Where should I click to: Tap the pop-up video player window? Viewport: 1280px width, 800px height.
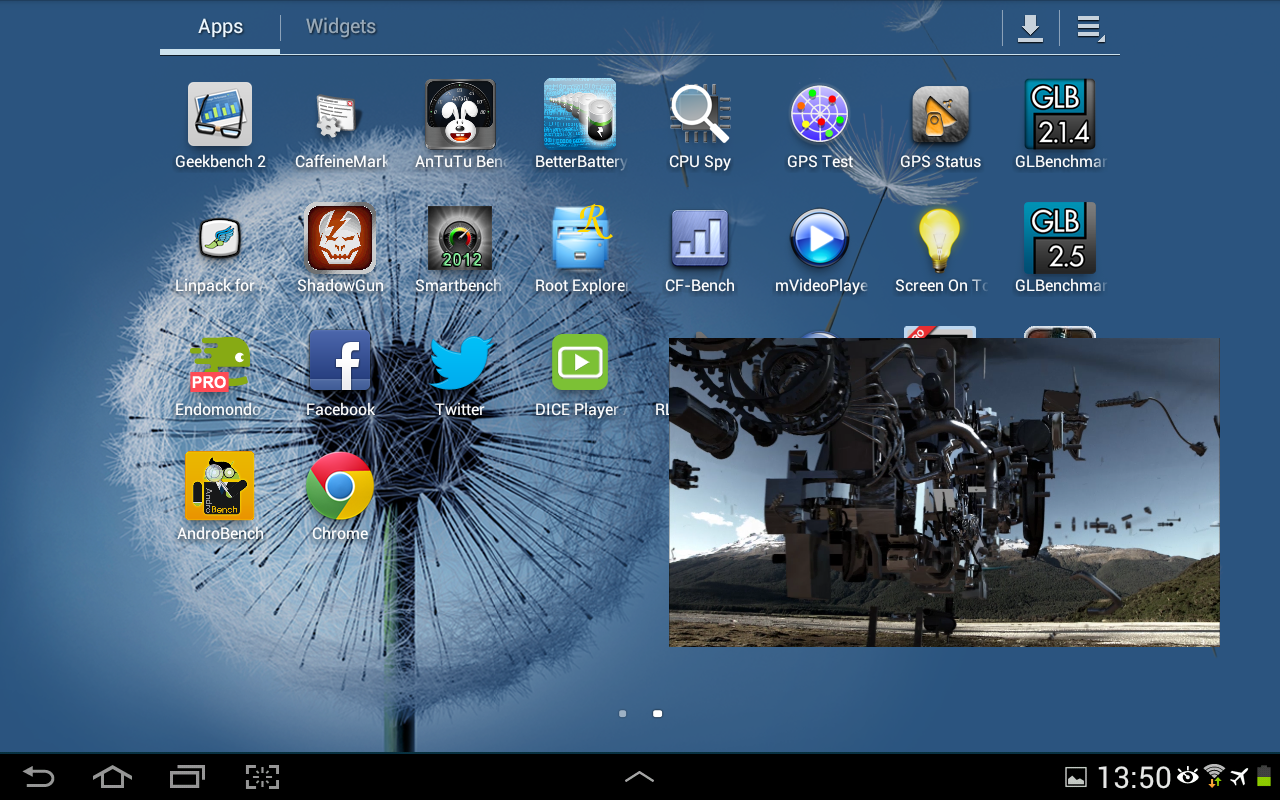point(944,492)
